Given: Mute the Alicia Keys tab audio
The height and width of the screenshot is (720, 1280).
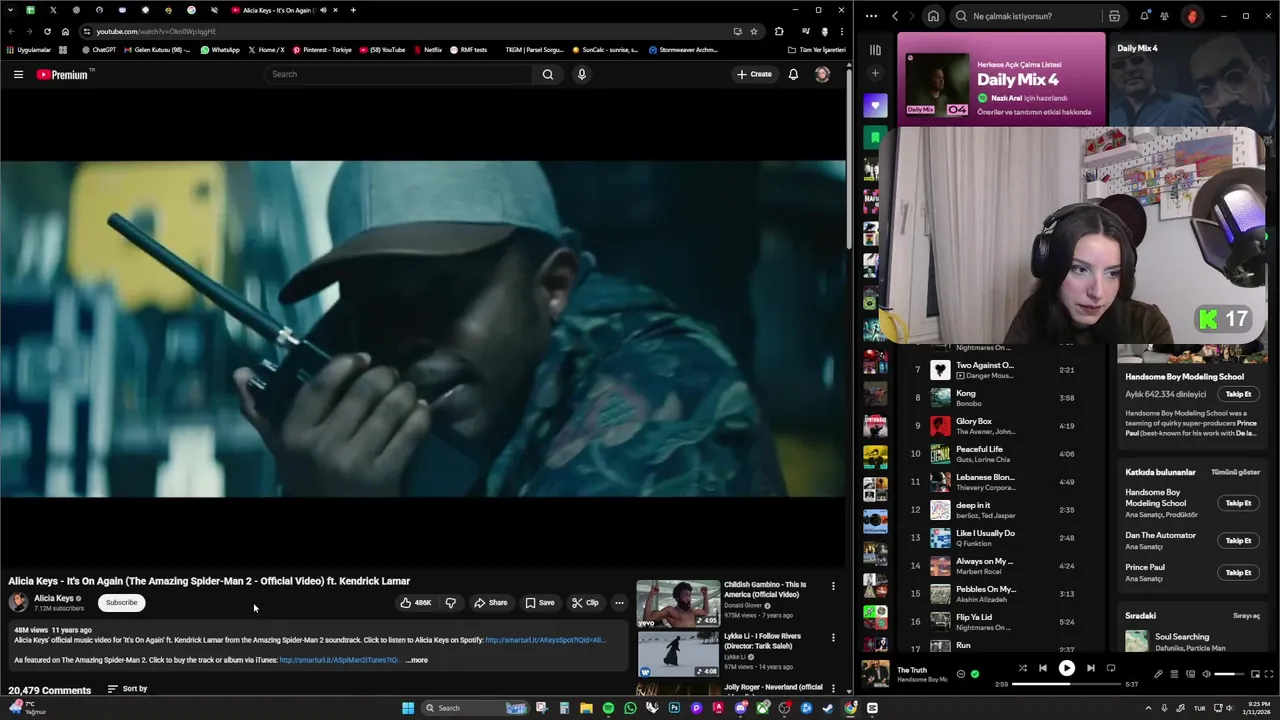Looking at the screenshot, I should click(x=323, y=10).
